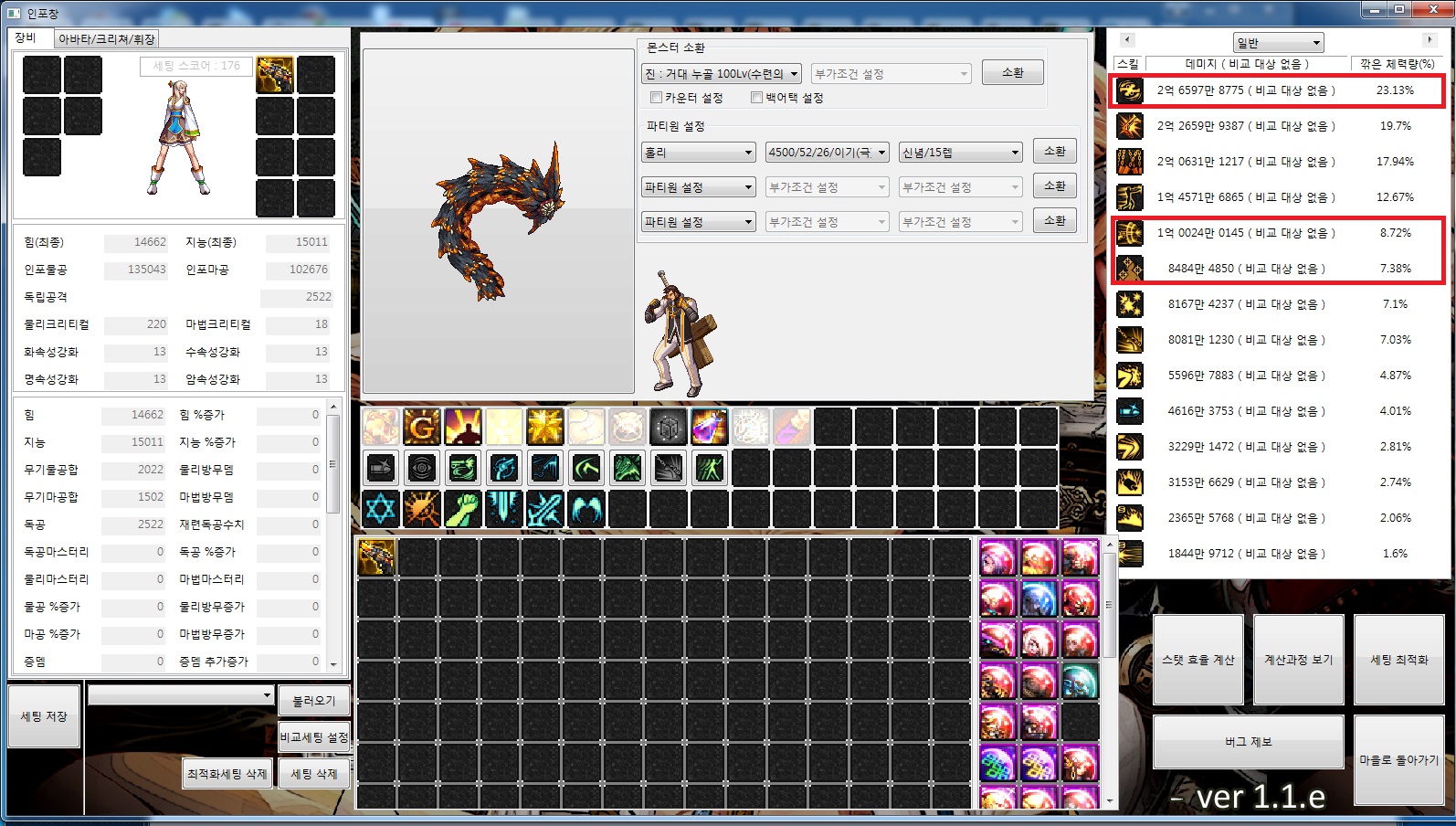The width and height of the screenshot is (1456, 826).
Task: Enable the 카운터 설정 checkbox
Action: pos(656,98)
